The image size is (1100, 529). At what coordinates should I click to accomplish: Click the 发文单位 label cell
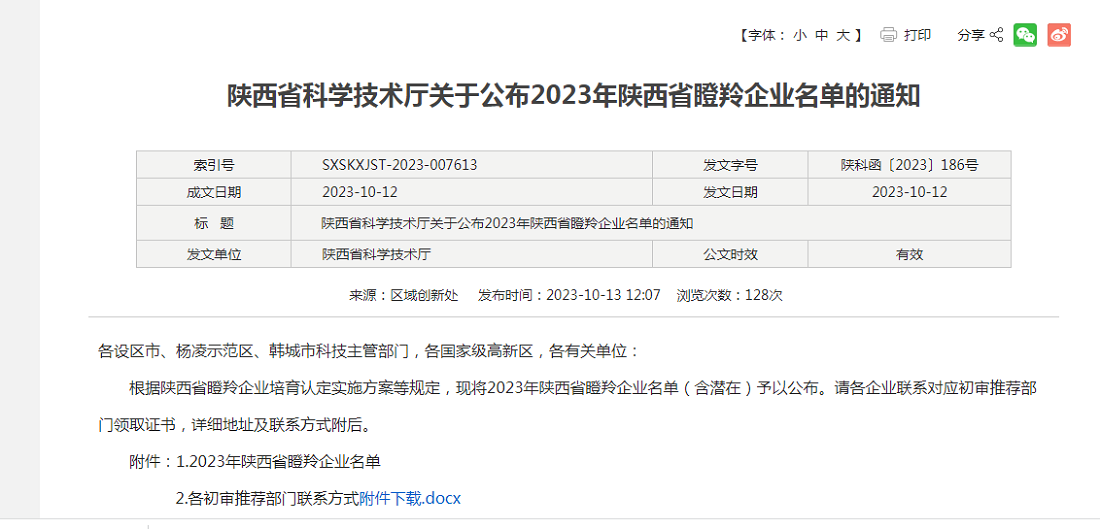(214, 254)
